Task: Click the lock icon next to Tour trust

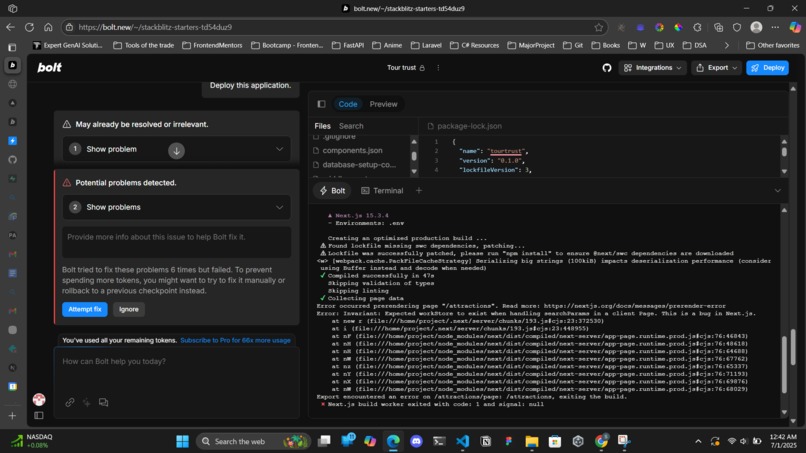Action: pos(422,68)
